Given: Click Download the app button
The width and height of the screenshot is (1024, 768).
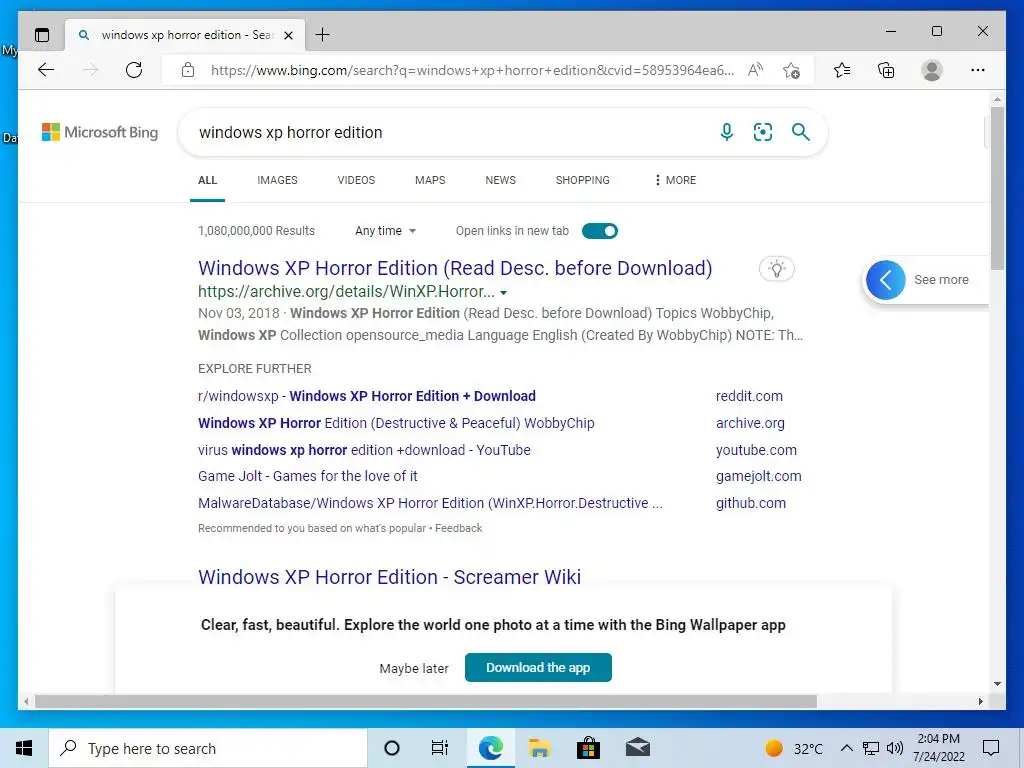Looking at the screenshot, I should pyautogui.click(x=538, y=667).
